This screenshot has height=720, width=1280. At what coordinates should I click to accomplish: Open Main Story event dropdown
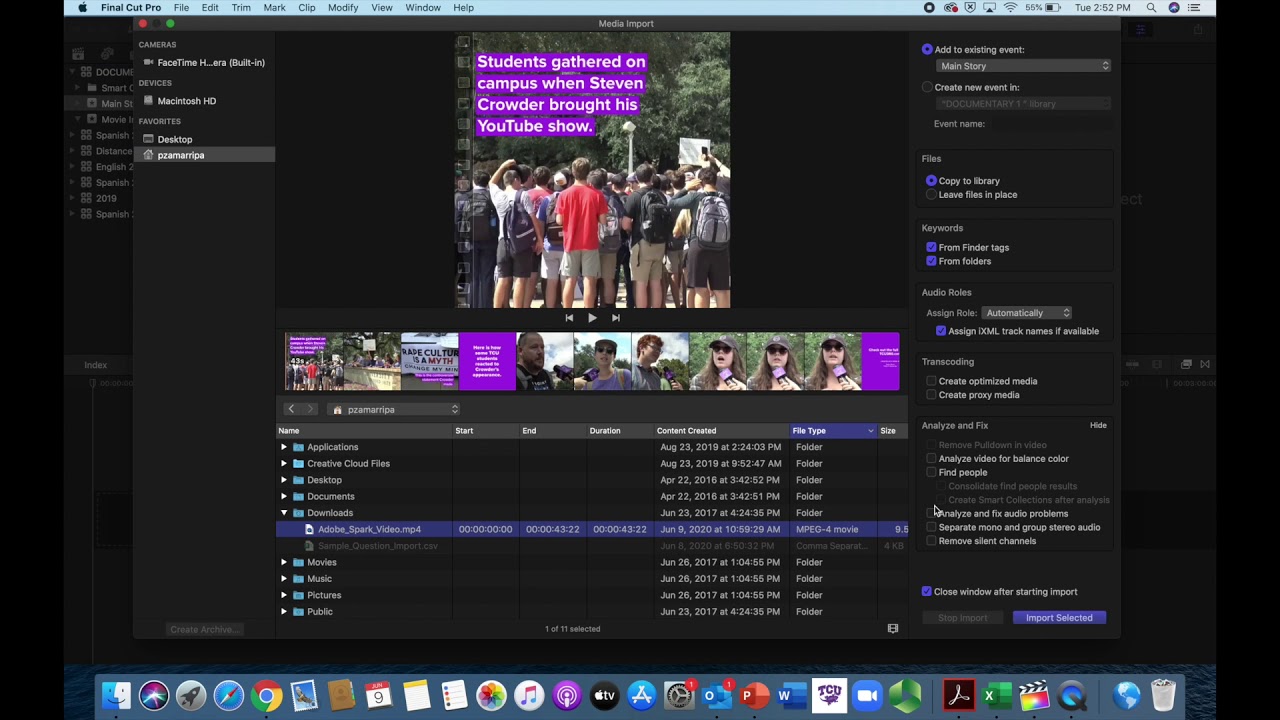[x=1024, y=66]
